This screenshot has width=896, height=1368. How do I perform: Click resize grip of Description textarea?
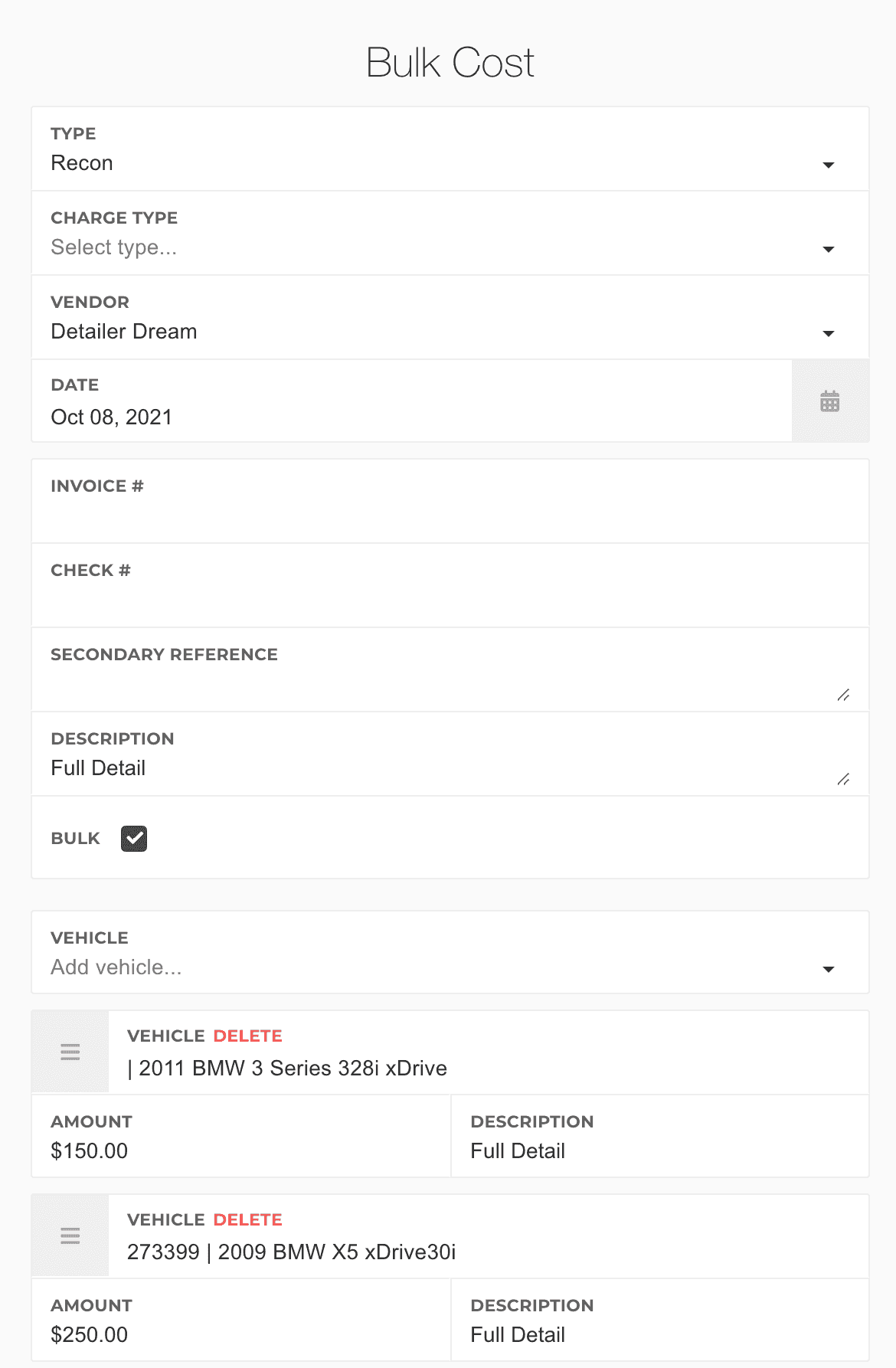843,779
